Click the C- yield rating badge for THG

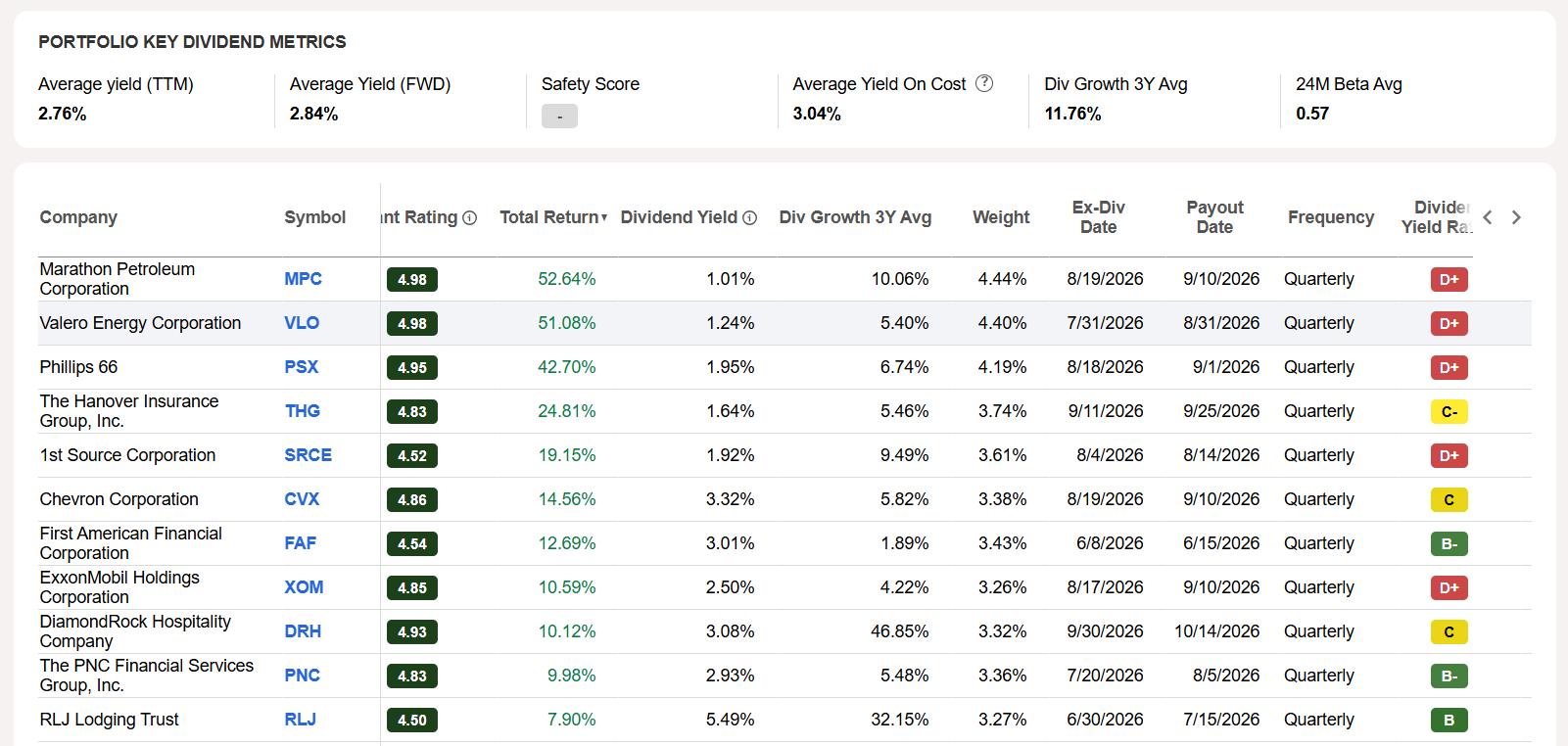[x=1449, y=411]
